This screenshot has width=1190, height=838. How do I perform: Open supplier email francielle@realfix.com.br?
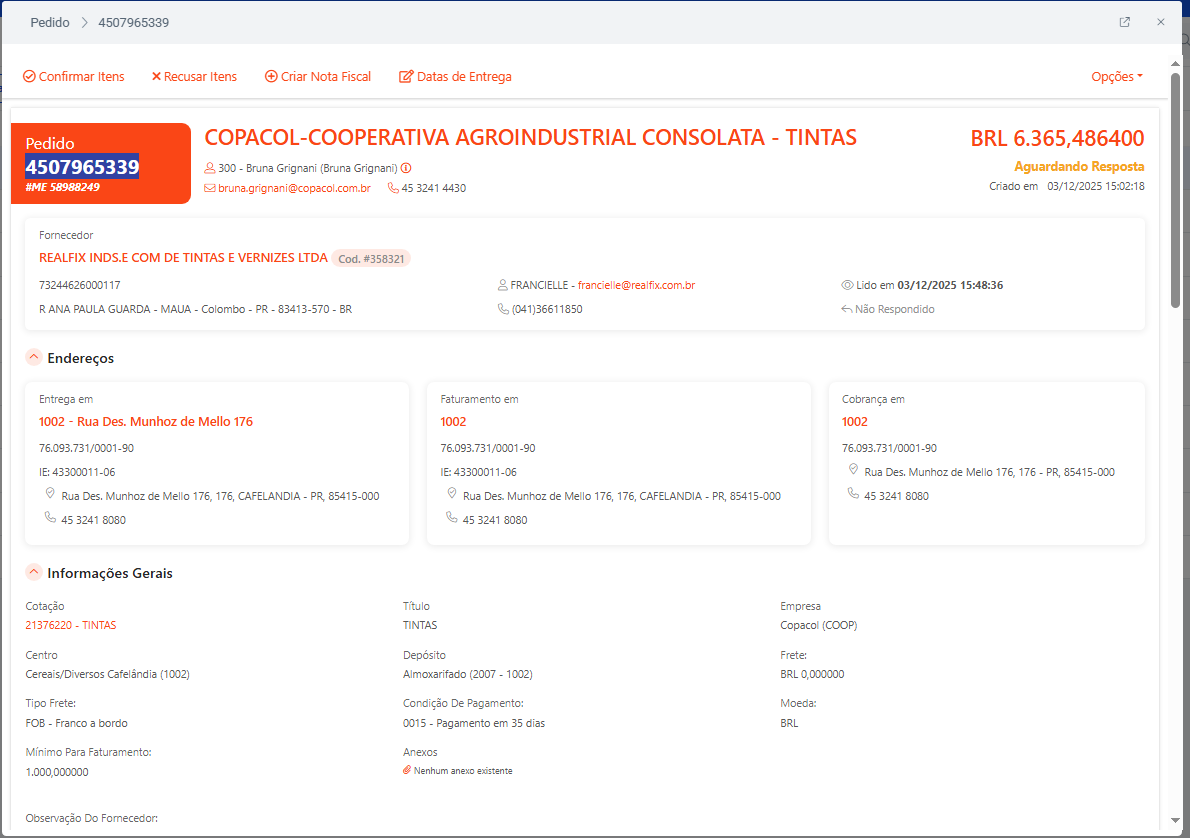point(636,285)
